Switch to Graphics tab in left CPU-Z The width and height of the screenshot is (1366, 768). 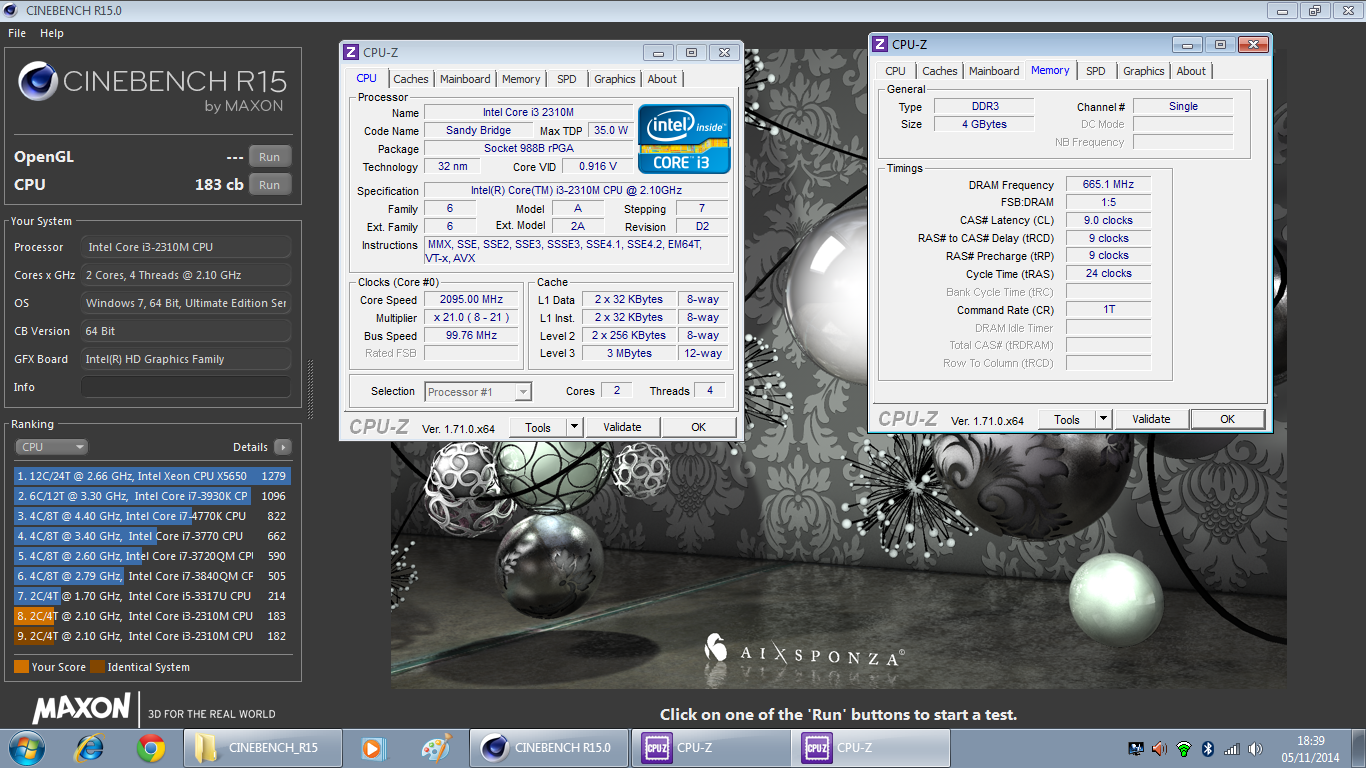[614, 79]
